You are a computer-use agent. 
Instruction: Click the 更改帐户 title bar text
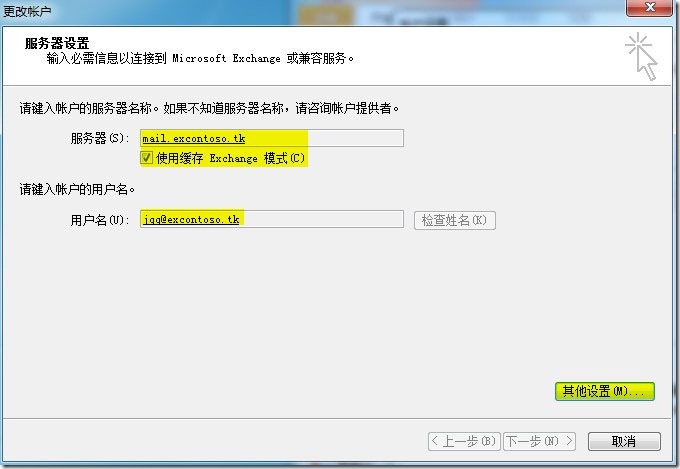28,10
